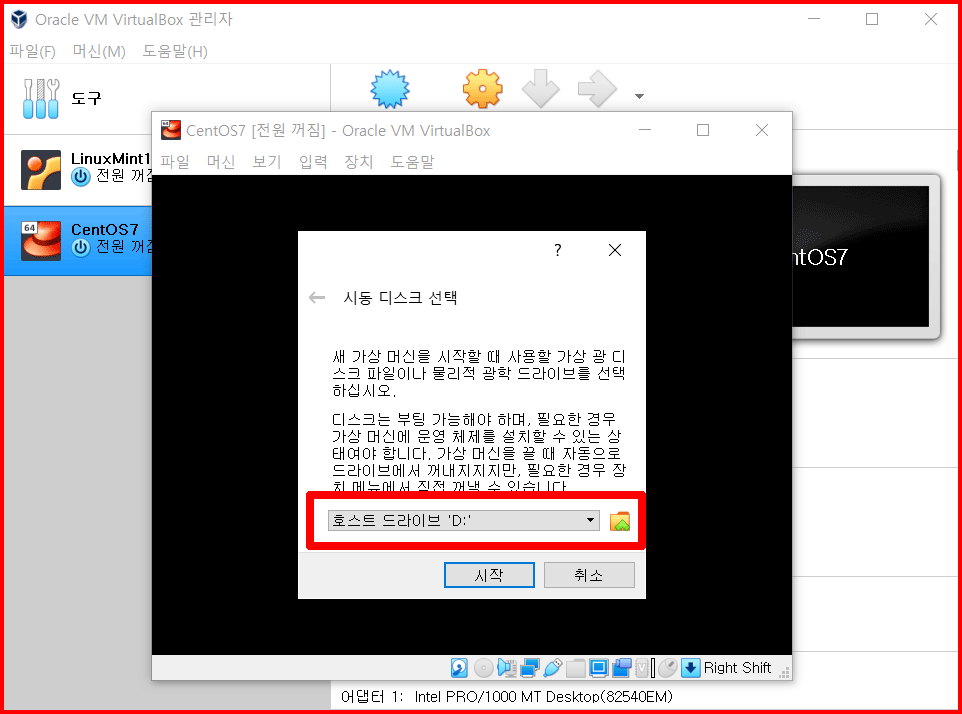This screenshot has height=714, width=962.
Task: Select the LinuxMint VM in the manager list
Action: (79, 170)
